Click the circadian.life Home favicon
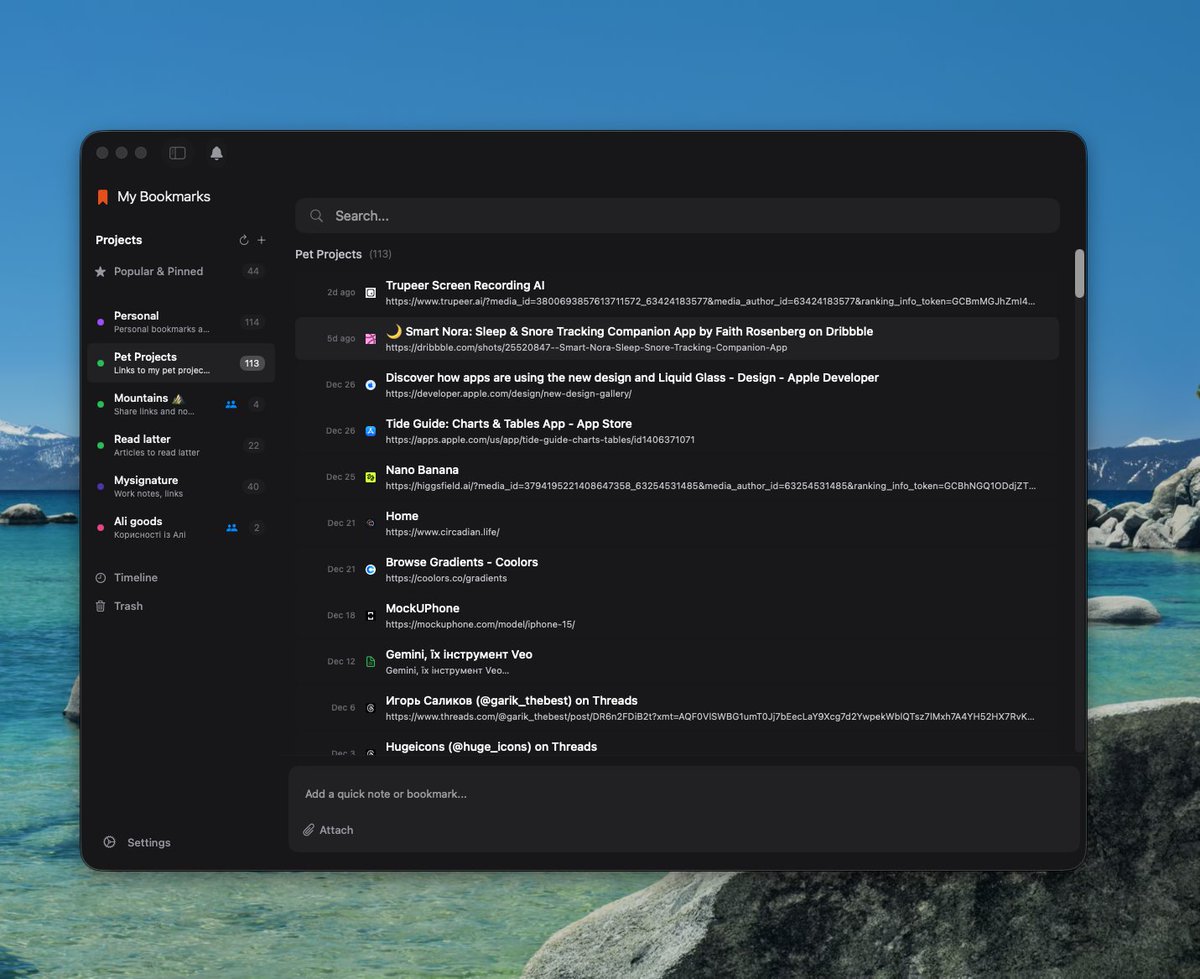The height and width of the screenshot is (979, 1200). (370, 523)
